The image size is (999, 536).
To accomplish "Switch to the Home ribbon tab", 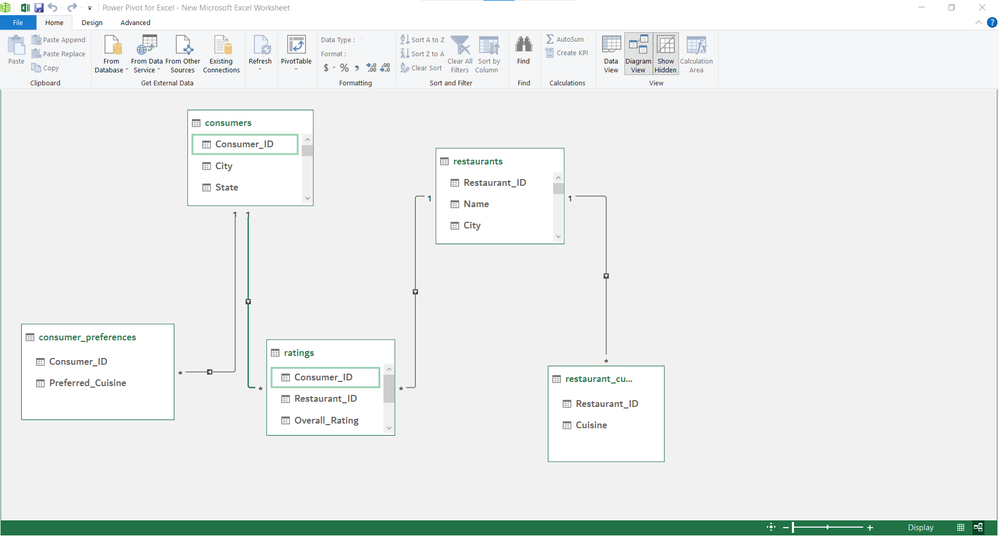I will point(54,22).
